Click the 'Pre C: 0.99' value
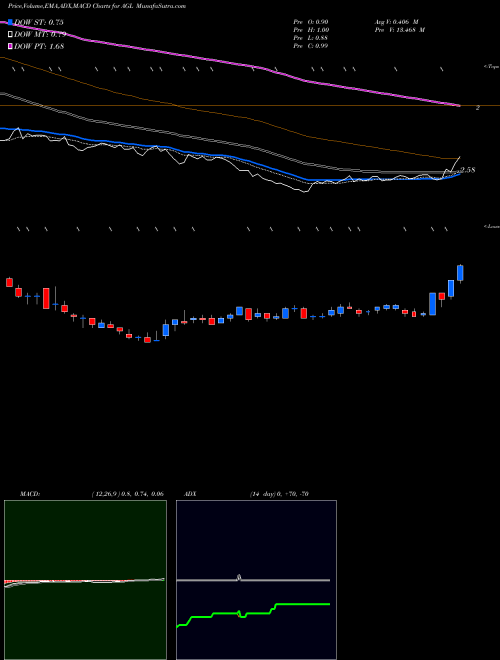Screen dimensions: 500x660 [311, 46]
